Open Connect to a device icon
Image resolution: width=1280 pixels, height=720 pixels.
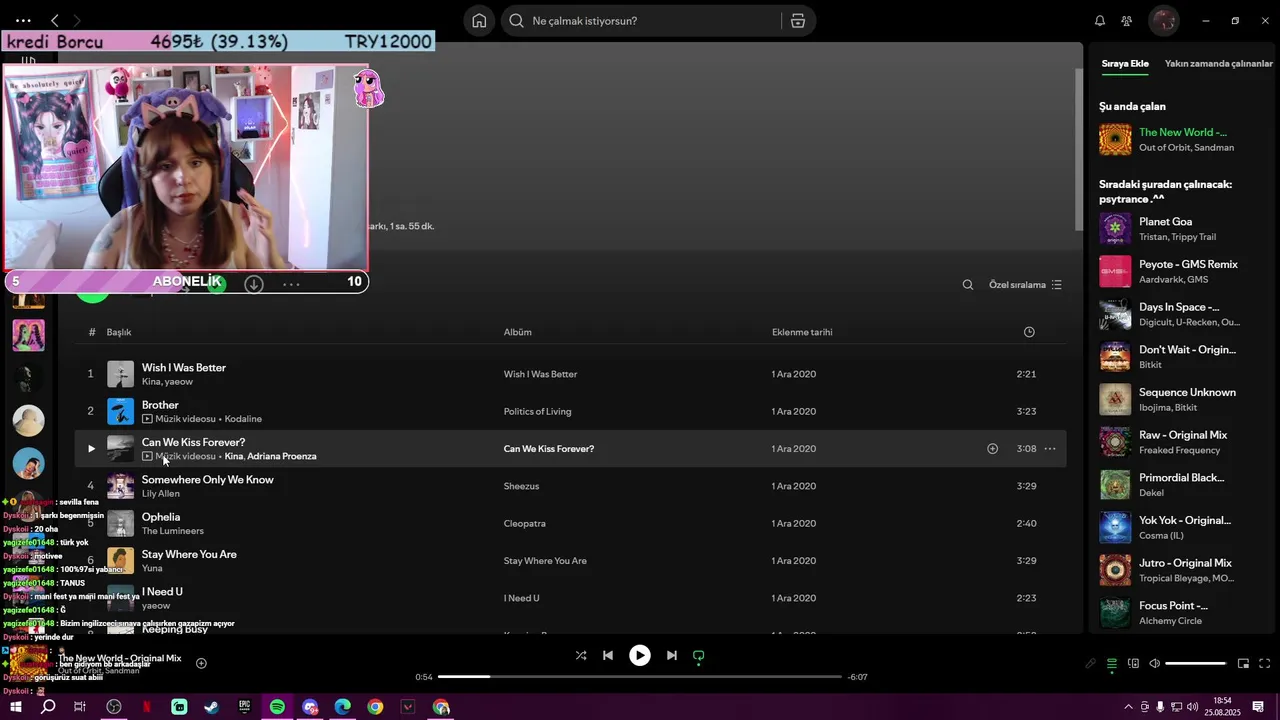click(1133, 663)
